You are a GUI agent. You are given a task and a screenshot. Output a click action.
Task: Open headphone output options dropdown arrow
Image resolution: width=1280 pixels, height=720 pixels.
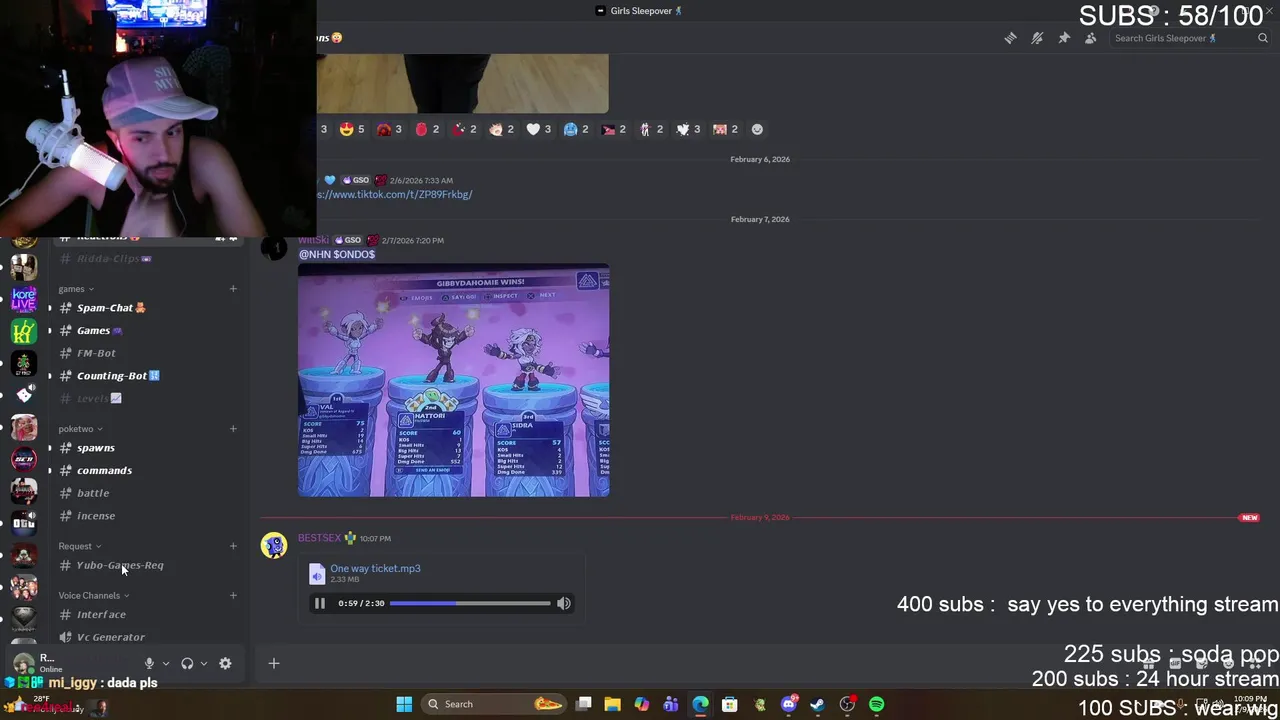pyautogui.click(x=203, y=663)
